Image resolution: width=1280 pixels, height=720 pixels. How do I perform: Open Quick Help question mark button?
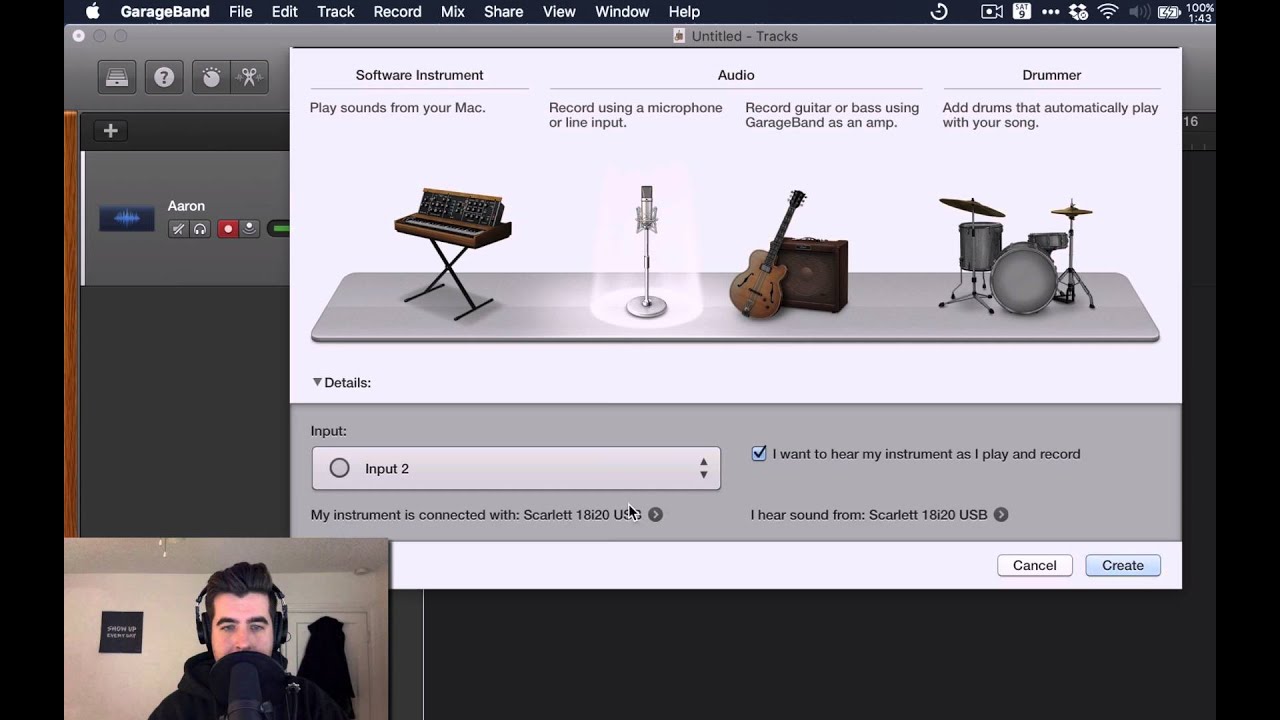164,77
